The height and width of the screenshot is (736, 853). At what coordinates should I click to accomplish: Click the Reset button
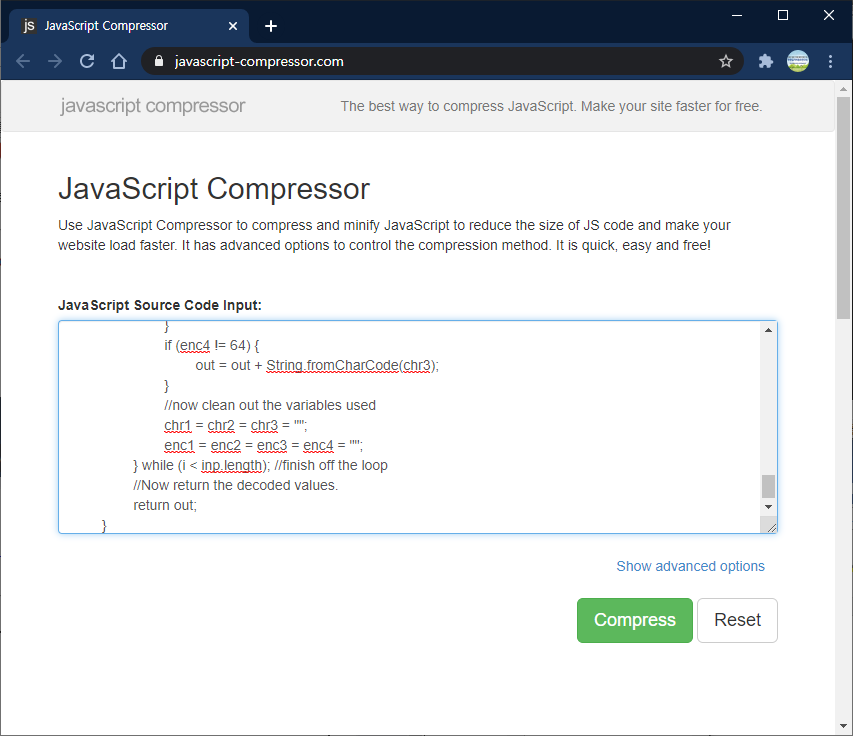click(737, 620)
